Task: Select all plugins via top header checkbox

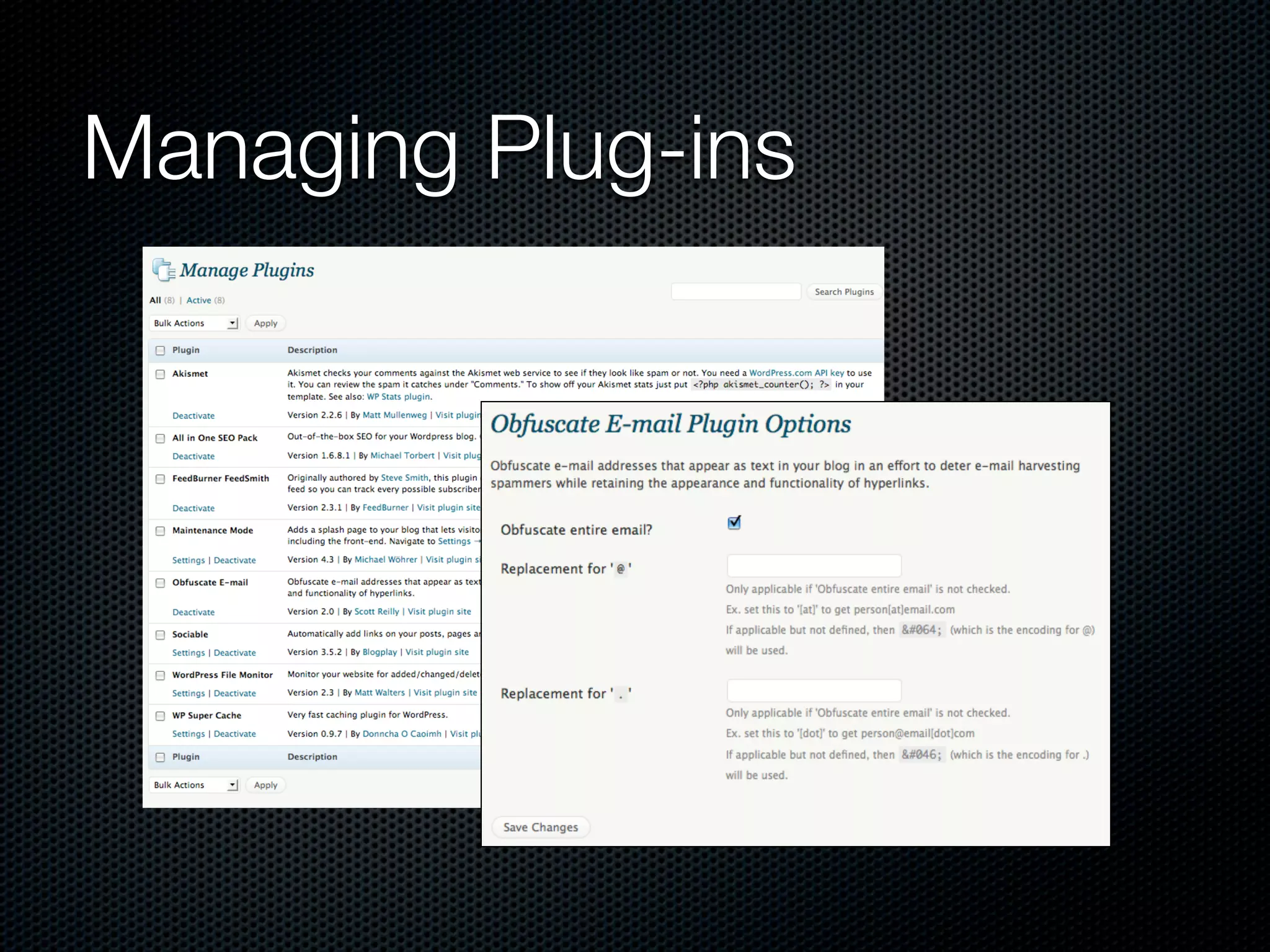Action: 160,351
